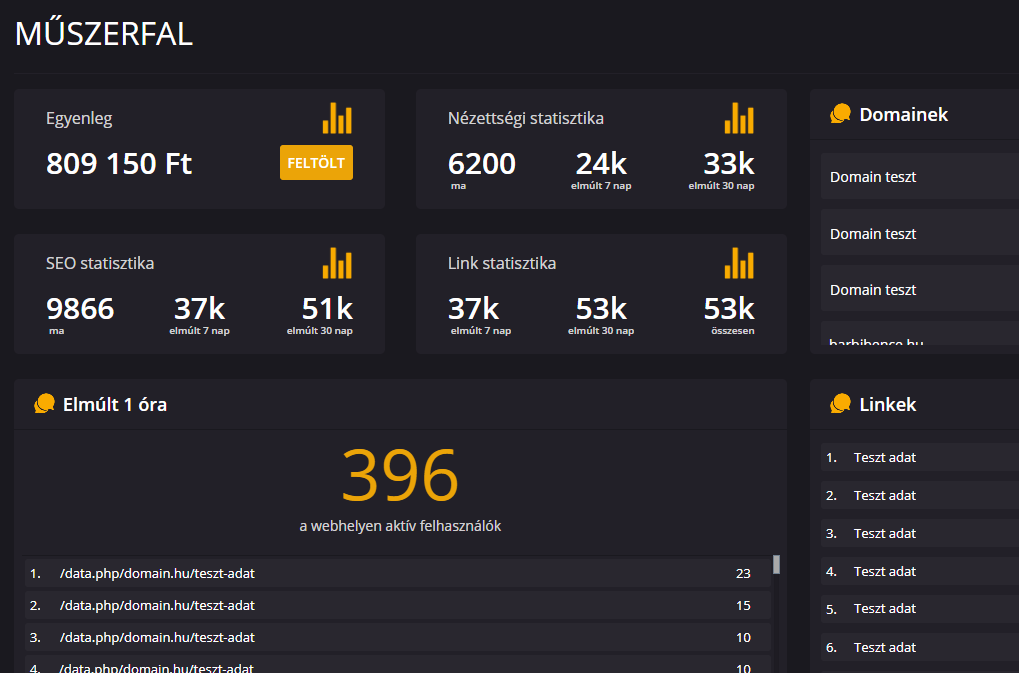Open row 2 /data.php/domain.hu/teszt-adat with count 15
The height and width of the screenshot is (673, 1019).
pyautogui.click(x=398, y=605)
